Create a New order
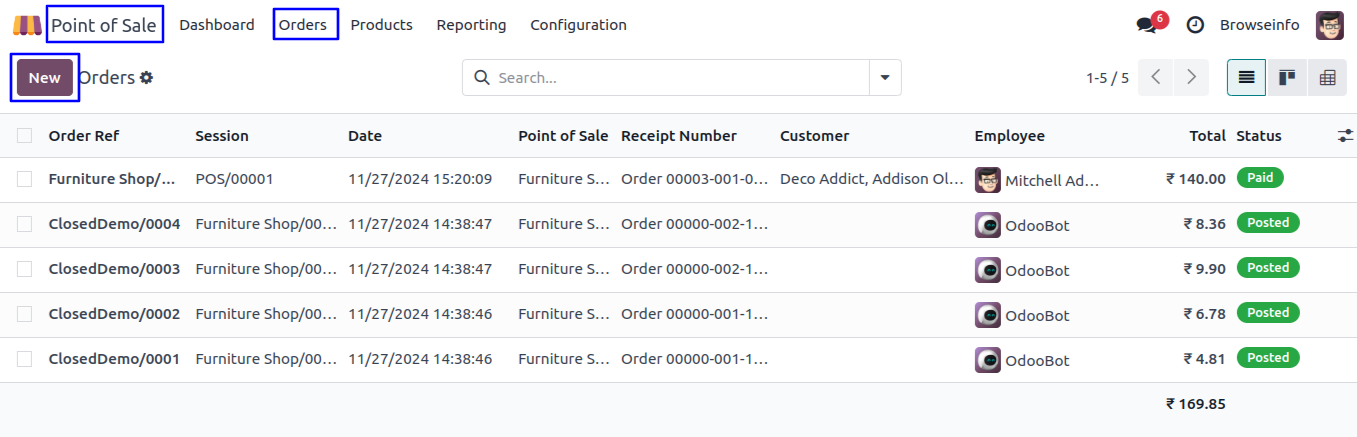1357x437 pixels. [x=45, y=77]
